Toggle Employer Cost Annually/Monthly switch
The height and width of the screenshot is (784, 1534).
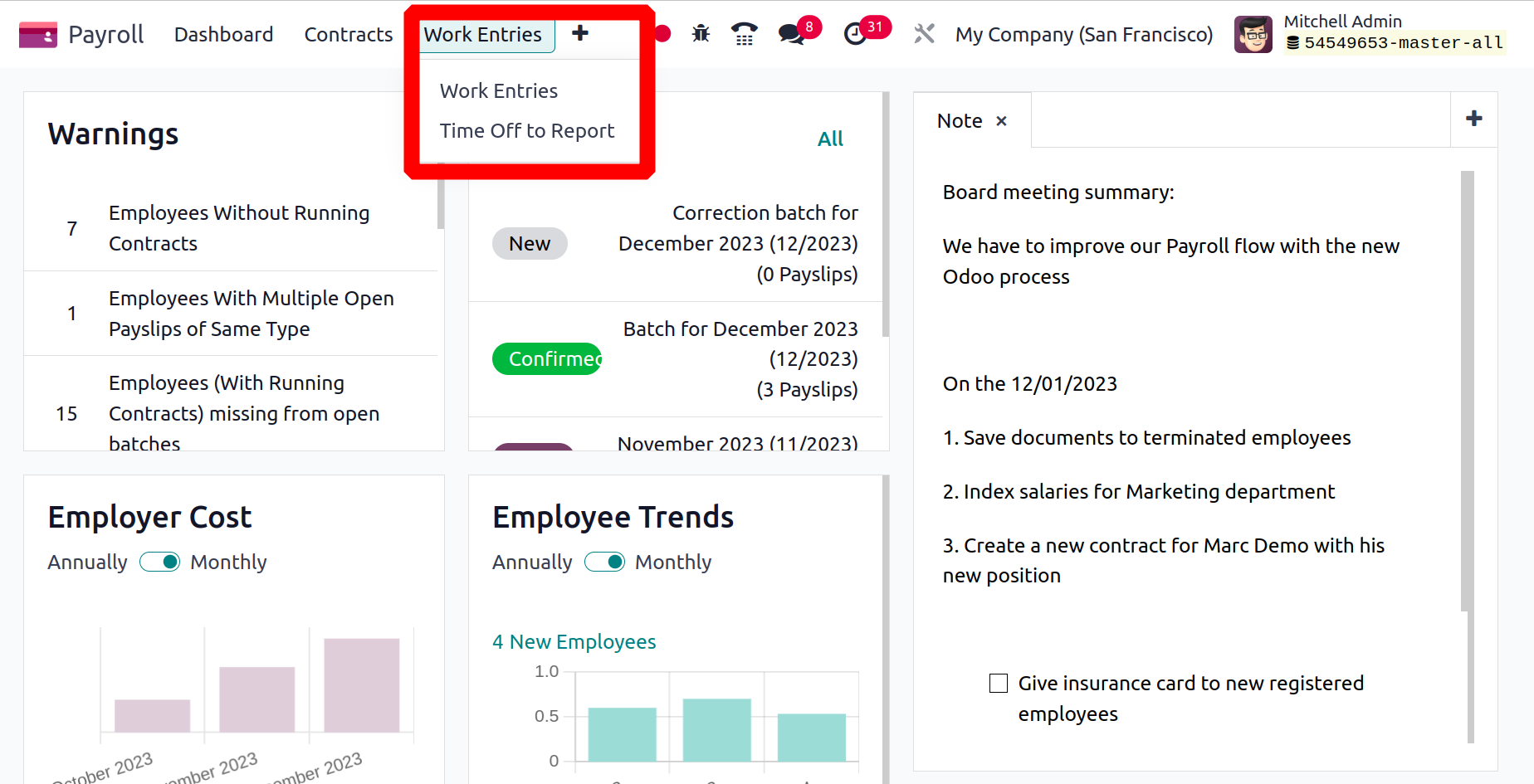point(159,562)
